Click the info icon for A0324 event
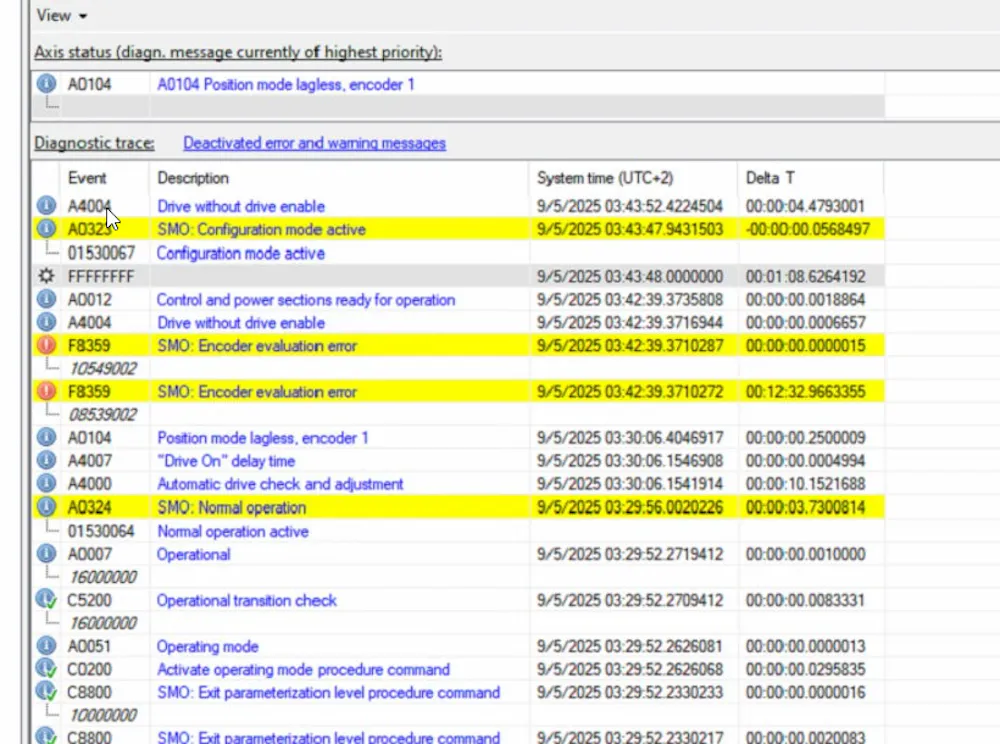This screenshot has width=1000, height=744. (x=46, y=507)
